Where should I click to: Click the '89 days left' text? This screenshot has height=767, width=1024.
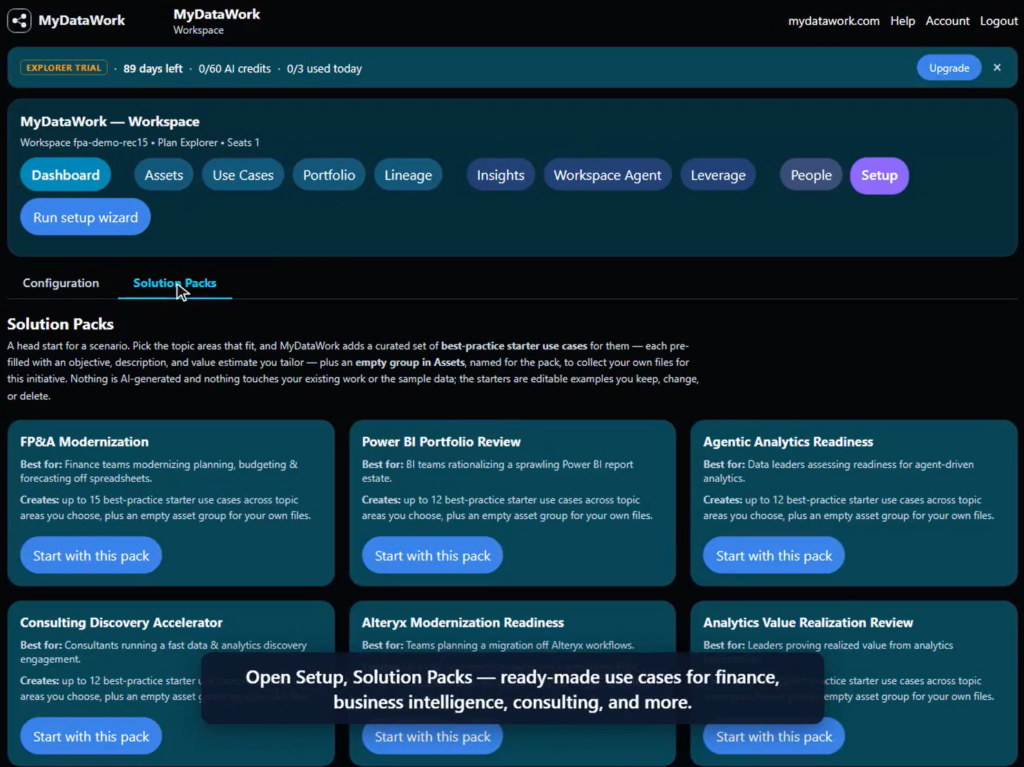click(153, 69)
